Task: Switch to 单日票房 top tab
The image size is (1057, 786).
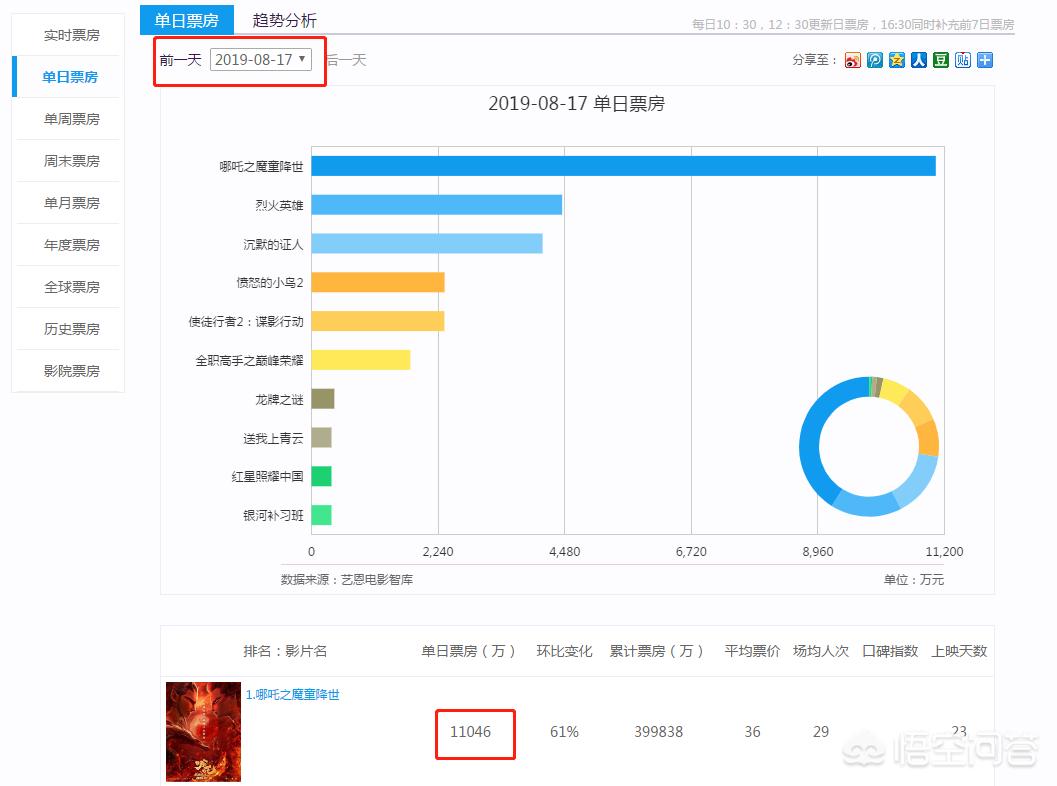Action: click(187, 20)
